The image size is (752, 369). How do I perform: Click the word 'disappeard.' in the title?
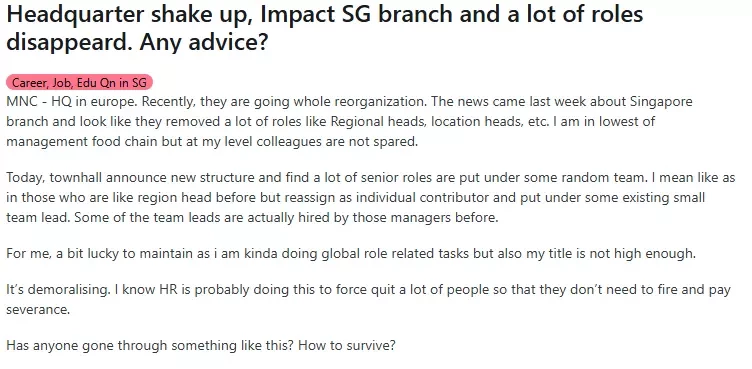point(70,43)
